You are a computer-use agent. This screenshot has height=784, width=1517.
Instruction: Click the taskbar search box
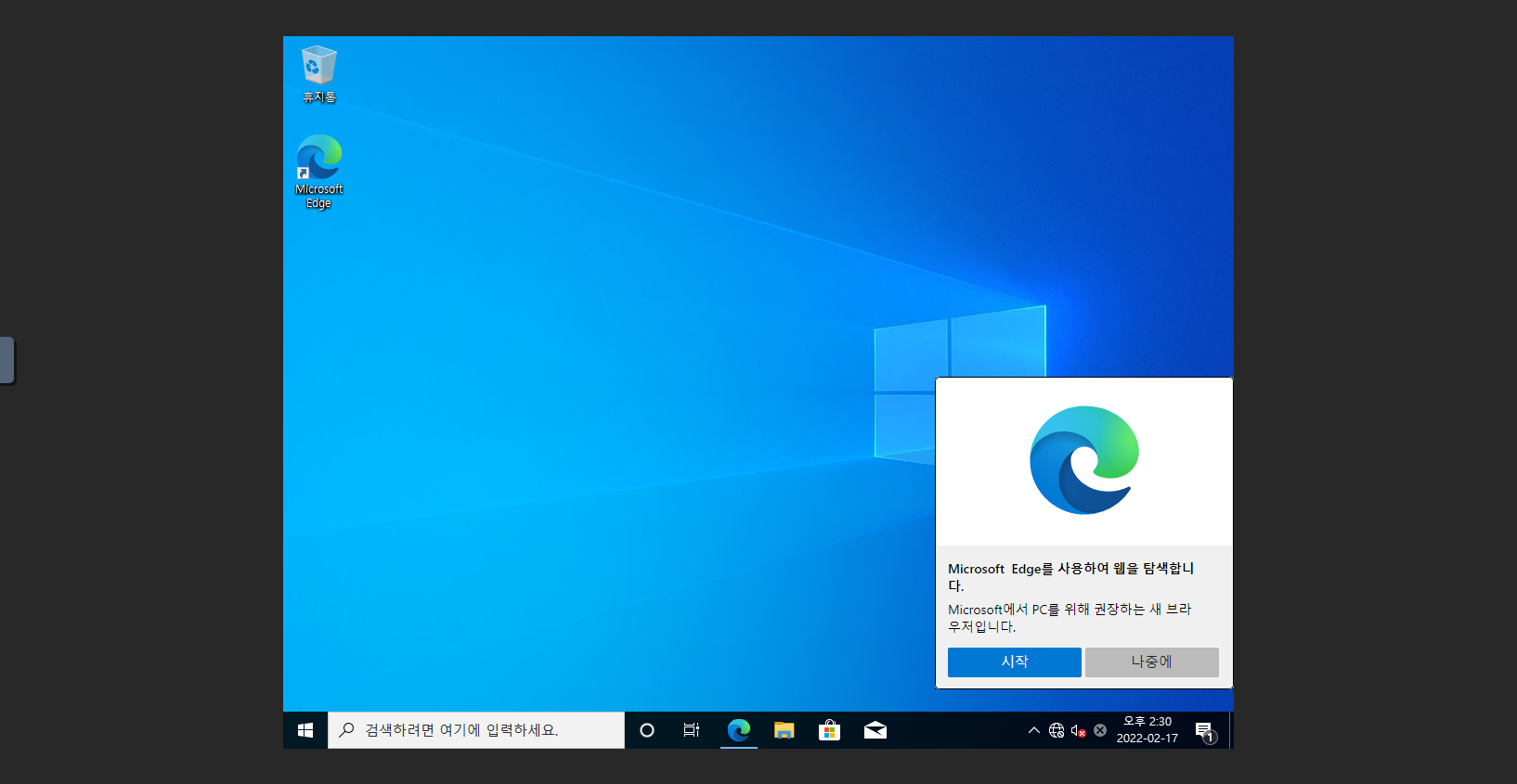[x=476, y=730]
